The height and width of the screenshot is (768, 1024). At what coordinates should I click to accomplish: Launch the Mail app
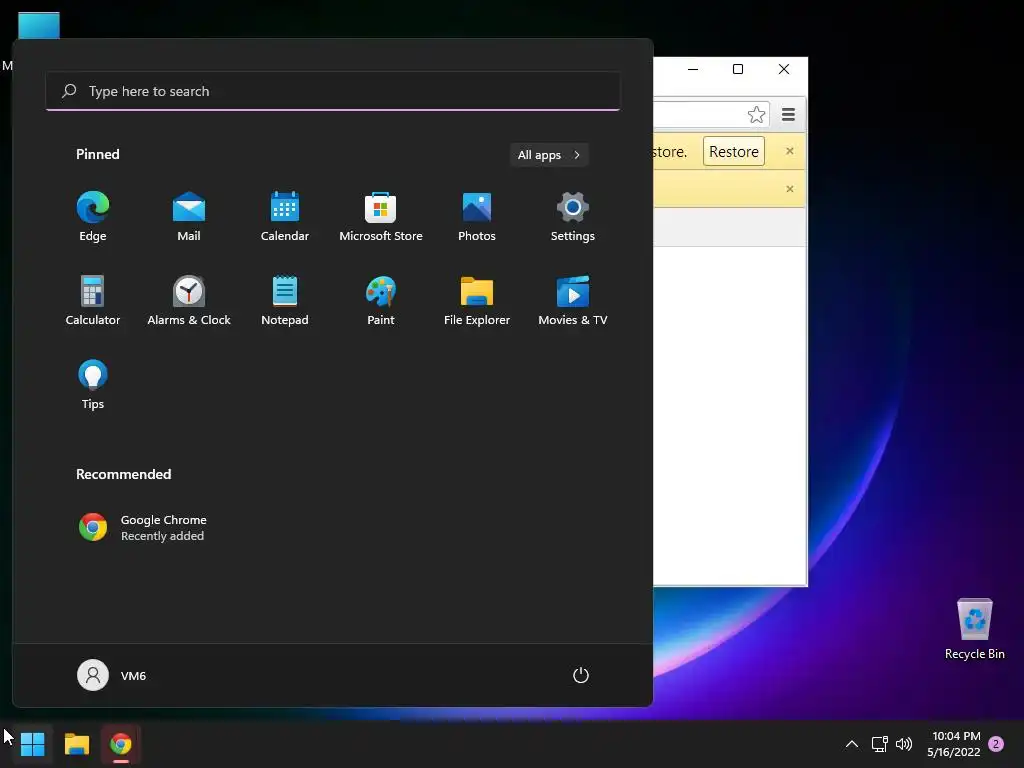(189, 216)
